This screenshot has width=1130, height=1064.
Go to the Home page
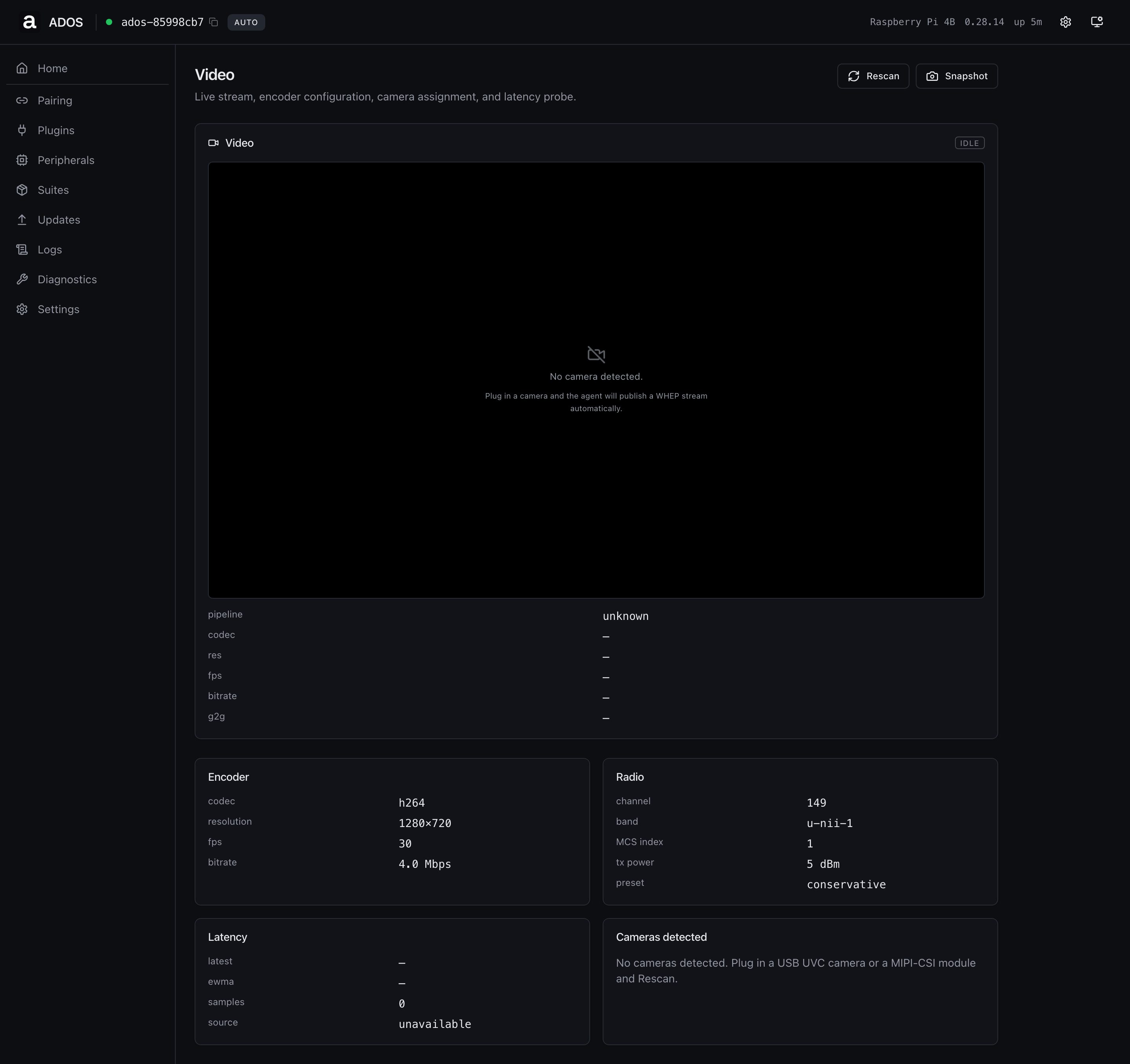click(87, 68)
